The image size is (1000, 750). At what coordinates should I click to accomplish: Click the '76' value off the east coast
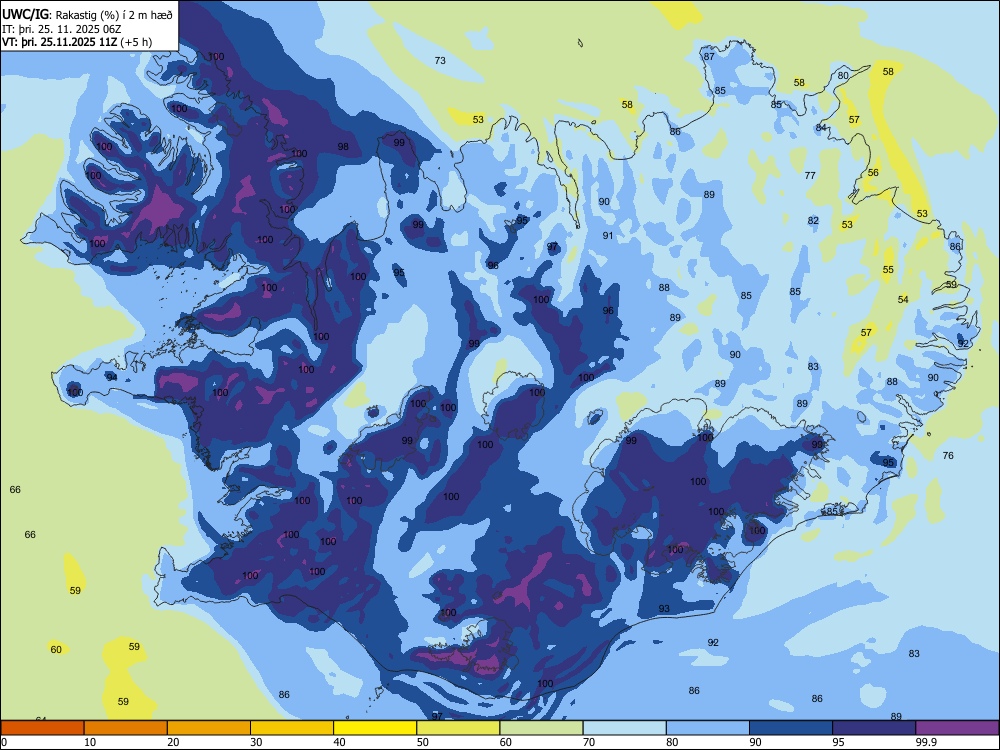pyautogui.click(x=948, y=455)
